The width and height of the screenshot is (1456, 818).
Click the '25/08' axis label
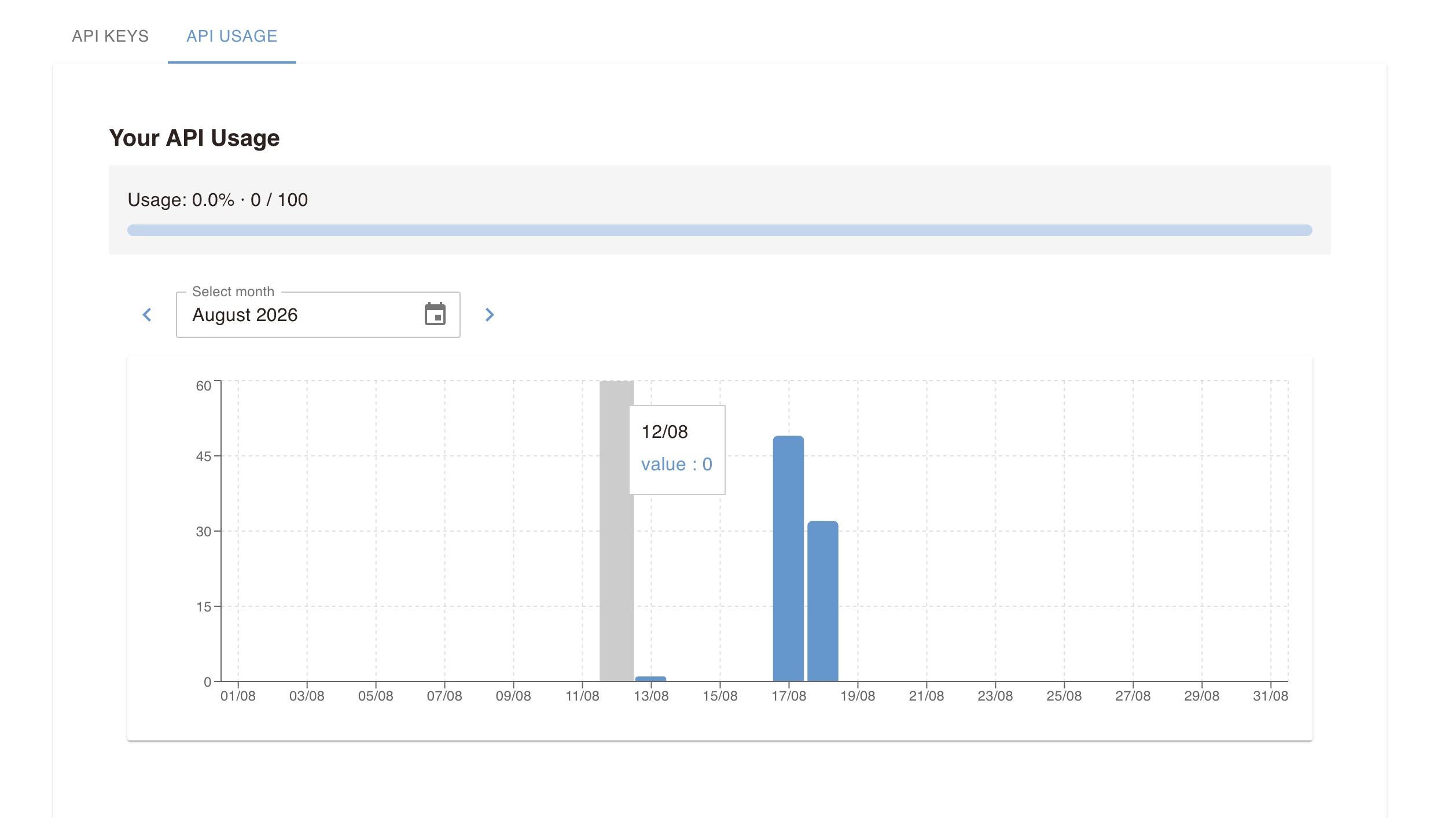tap(1064, 696)
